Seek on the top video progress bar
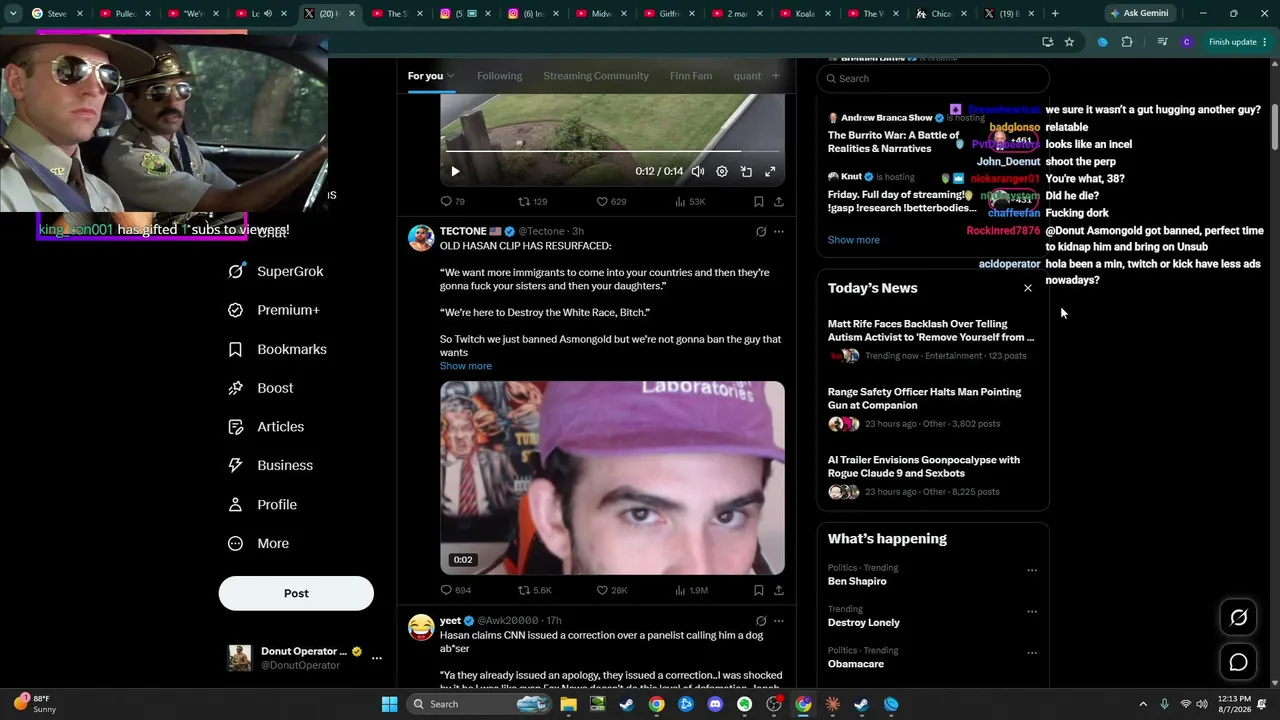This screenshot has width=1280, height=720. pos(612,151)
